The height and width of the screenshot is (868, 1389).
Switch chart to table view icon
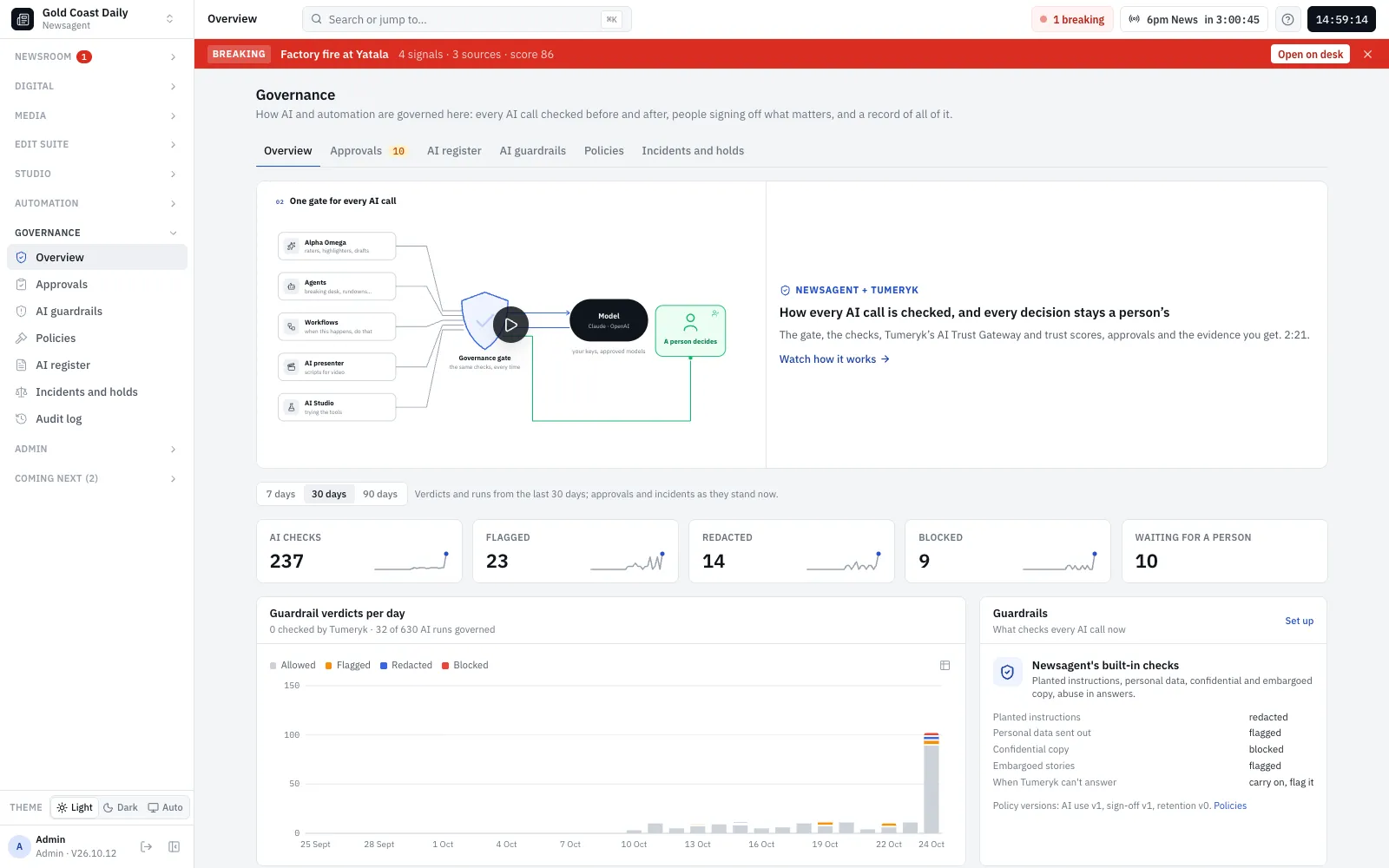tap(945, 665)
